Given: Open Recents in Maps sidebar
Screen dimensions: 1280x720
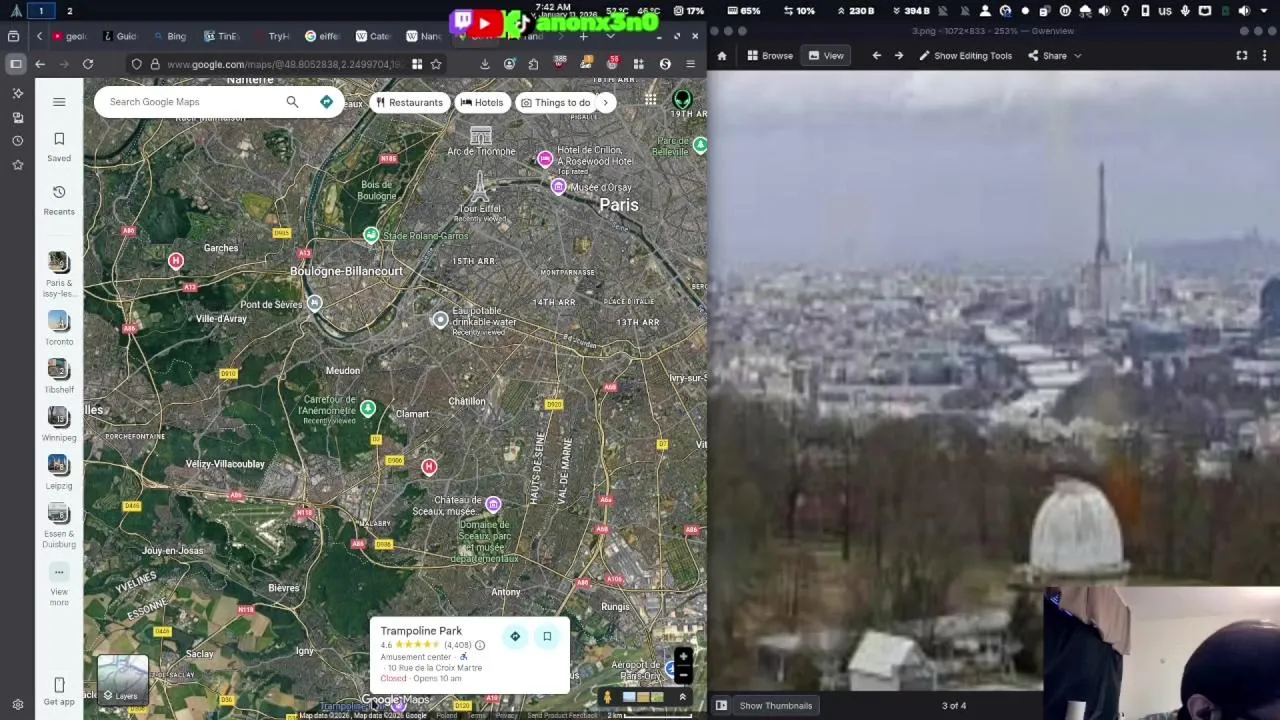Looking at the screenshot, I should [59, 199].
